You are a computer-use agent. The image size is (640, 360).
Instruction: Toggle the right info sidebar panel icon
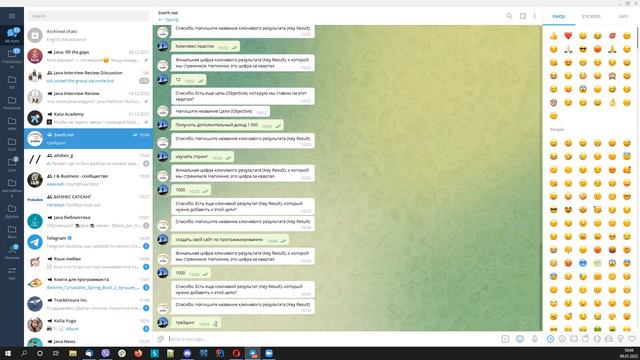click(x=523, y=16)
